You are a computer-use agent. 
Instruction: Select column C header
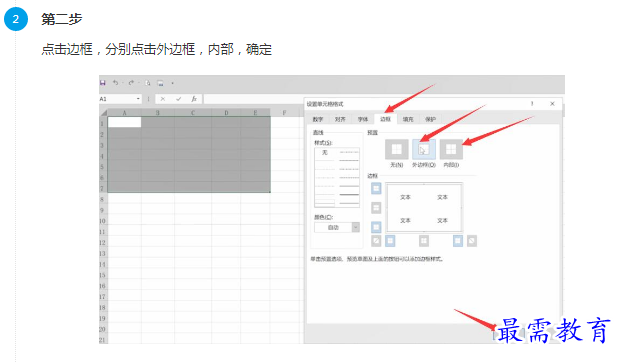point(193,113)
